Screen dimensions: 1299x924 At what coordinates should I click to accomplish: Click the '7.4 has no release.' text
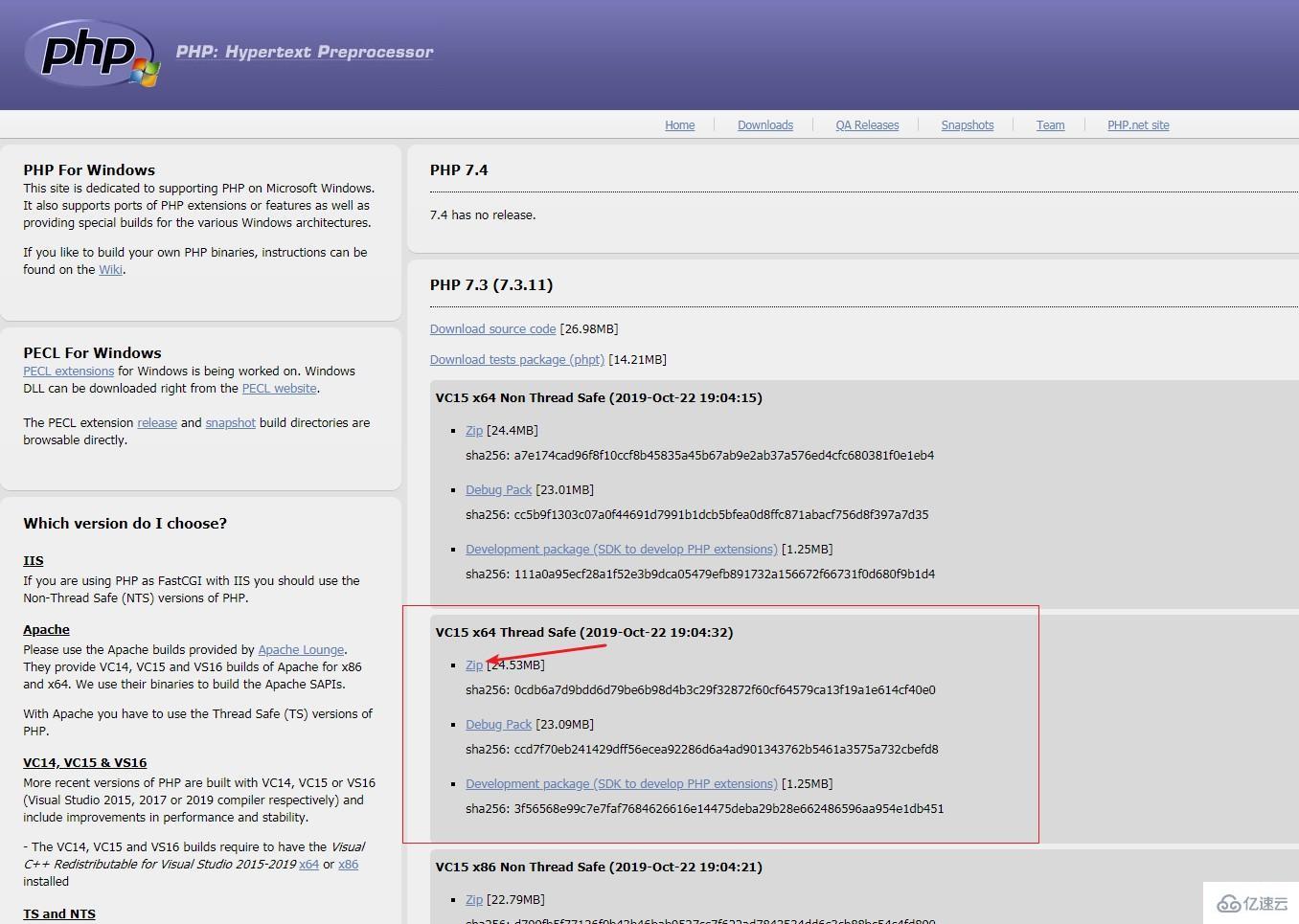pyautogui.click(x=483, y=215)
